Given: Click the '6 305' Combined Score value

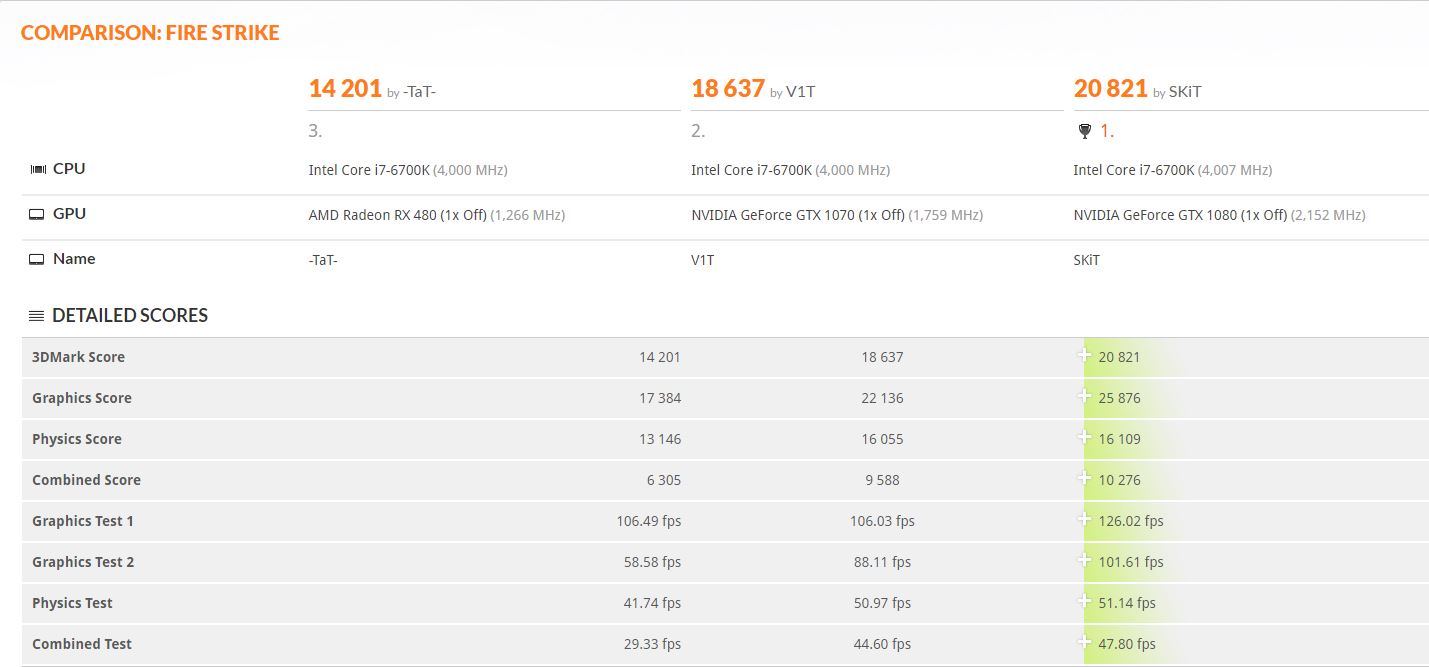Looking at the screenshot, I should (664, 480).
